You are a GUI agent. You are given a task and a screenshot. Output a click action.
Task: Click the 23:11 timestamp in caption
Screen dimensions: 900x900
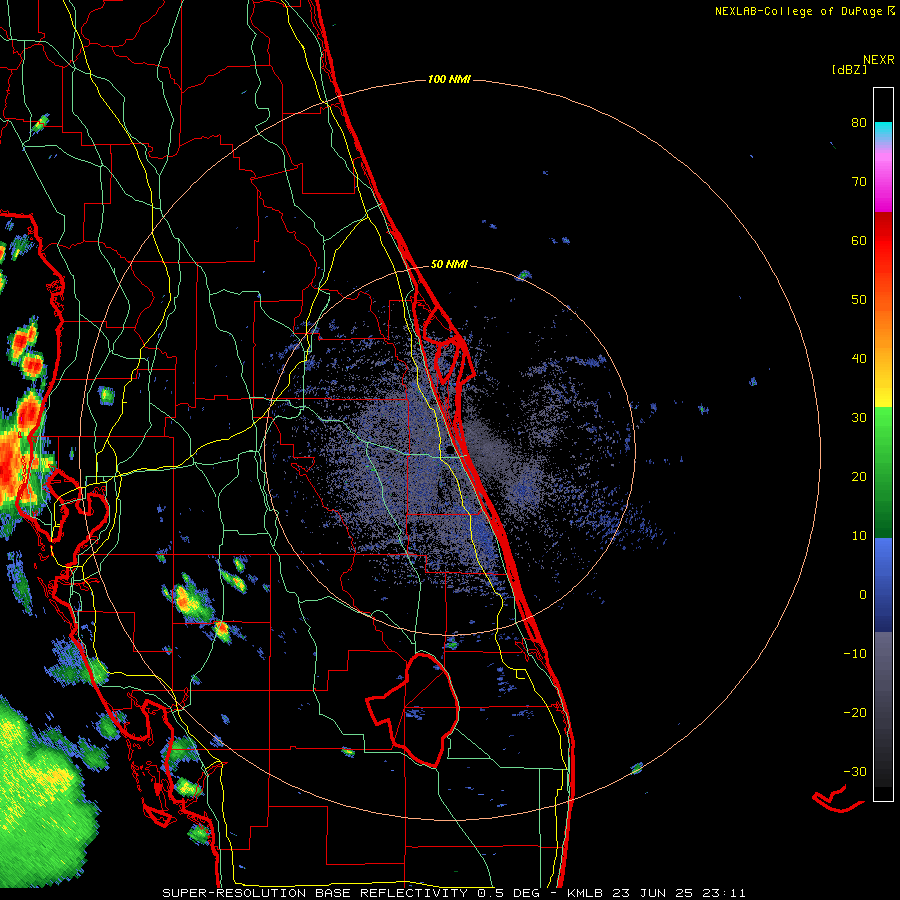724,893
